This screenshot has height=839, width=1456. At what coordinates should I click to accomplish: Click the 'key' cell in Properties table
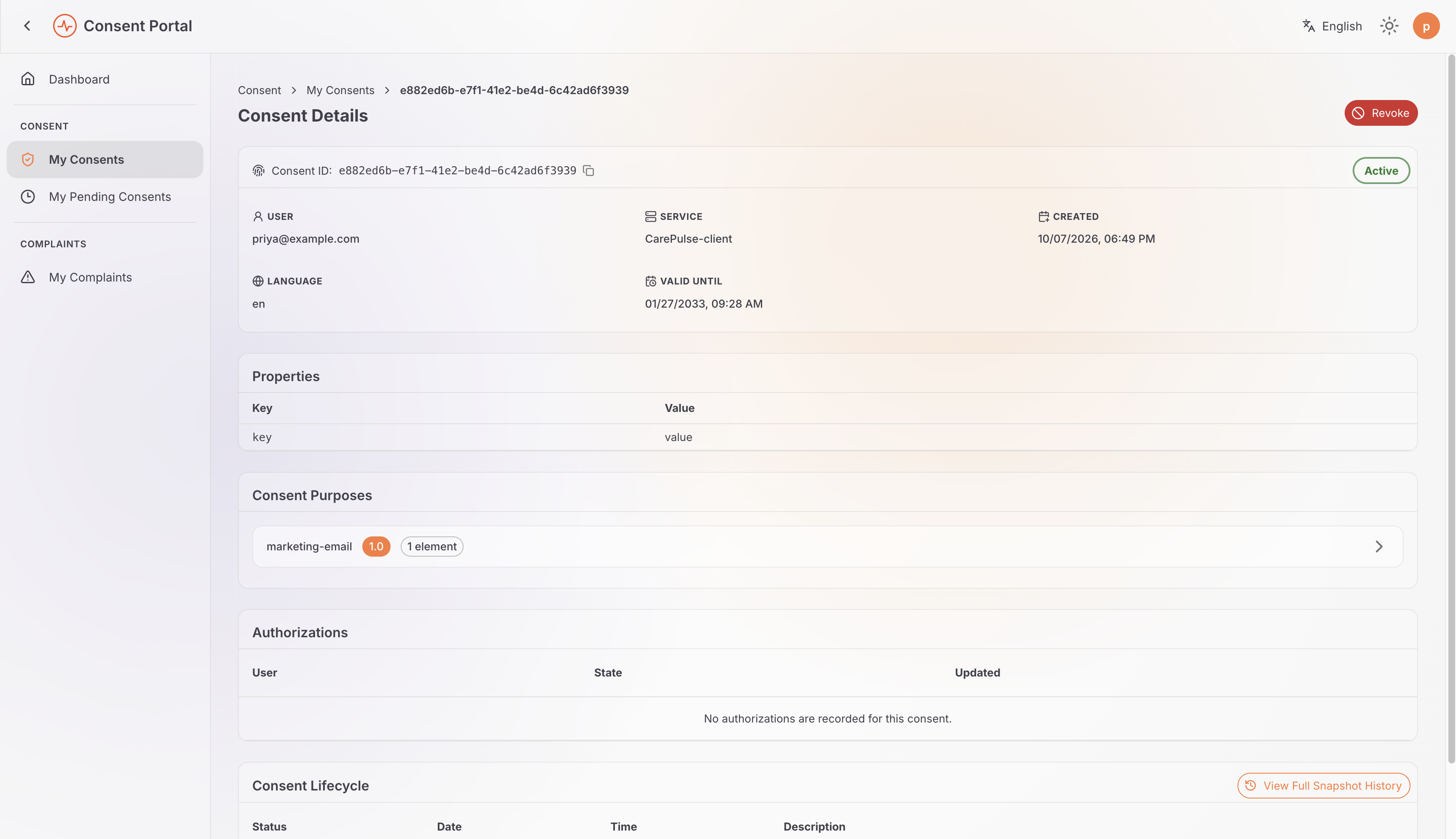point(262,437)
